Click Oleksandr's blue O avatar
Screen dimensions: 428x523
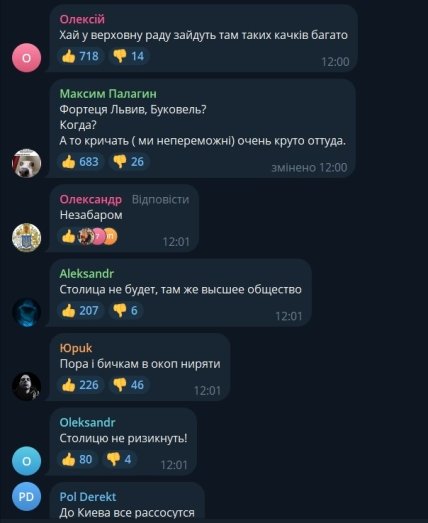[27, 461]
